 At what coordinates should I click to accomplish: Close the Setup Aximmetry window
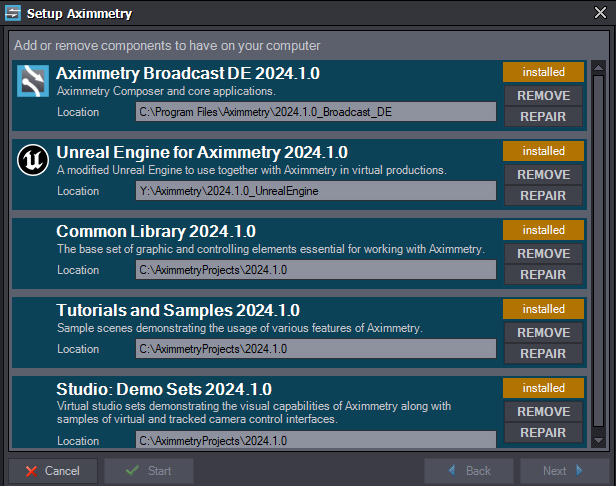tap(599, 14)
